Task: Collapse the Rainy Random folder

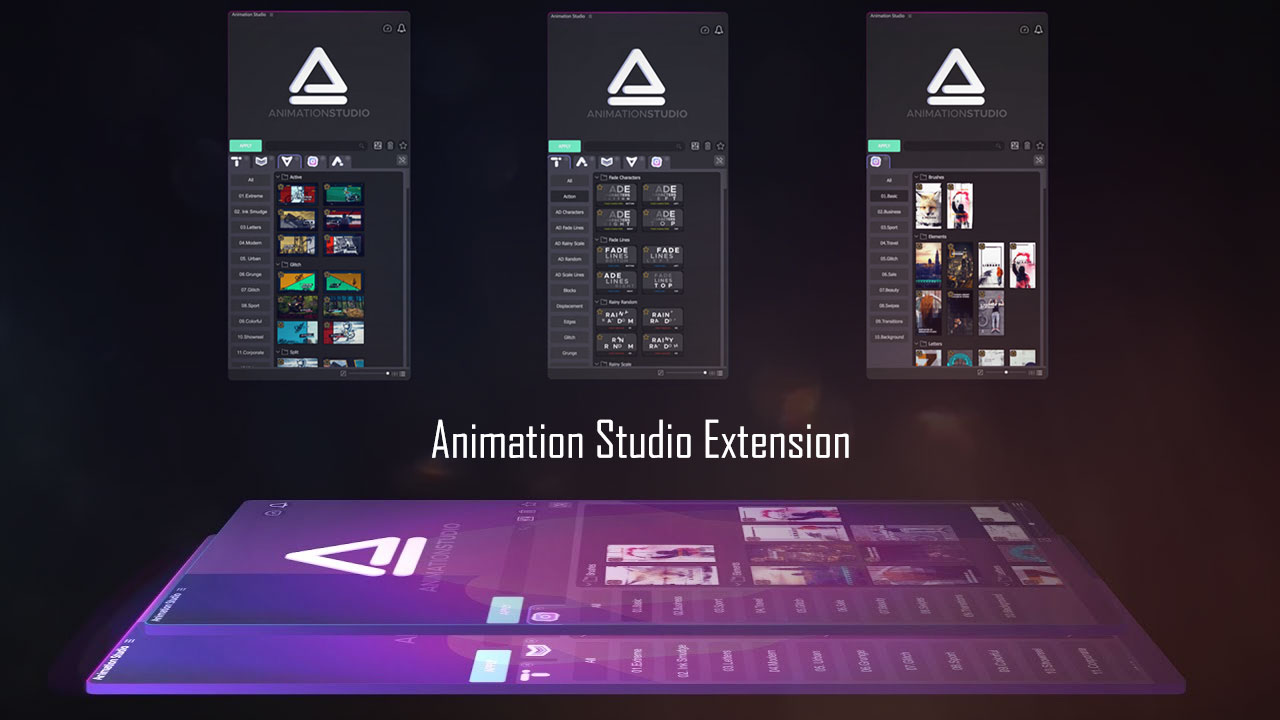Action: 596,301
